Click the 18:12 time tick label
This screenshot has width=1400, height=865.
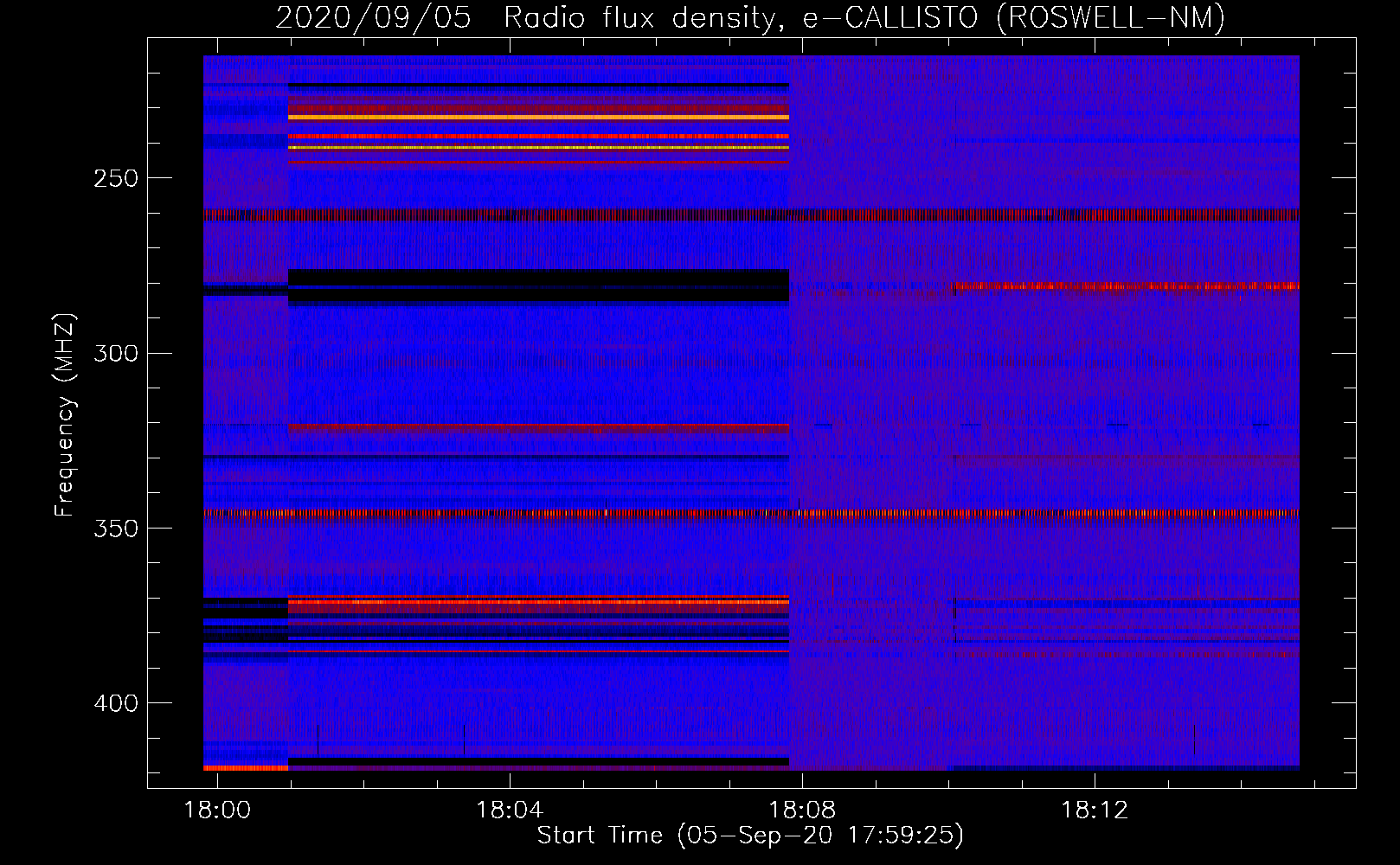(1095, 810)
